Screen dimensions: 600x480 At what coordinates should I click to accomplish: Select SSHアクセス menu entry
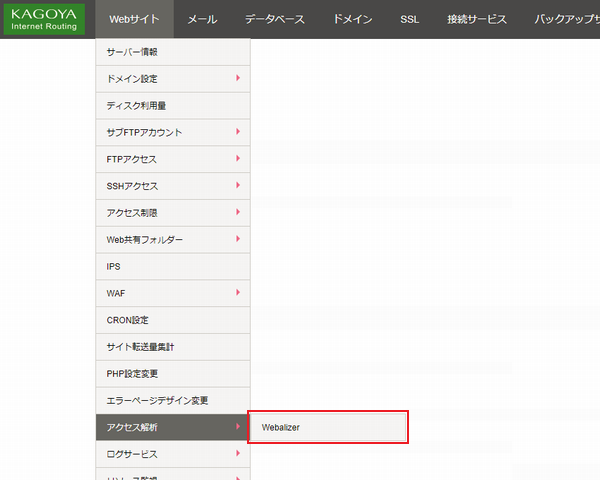[173, 186]
